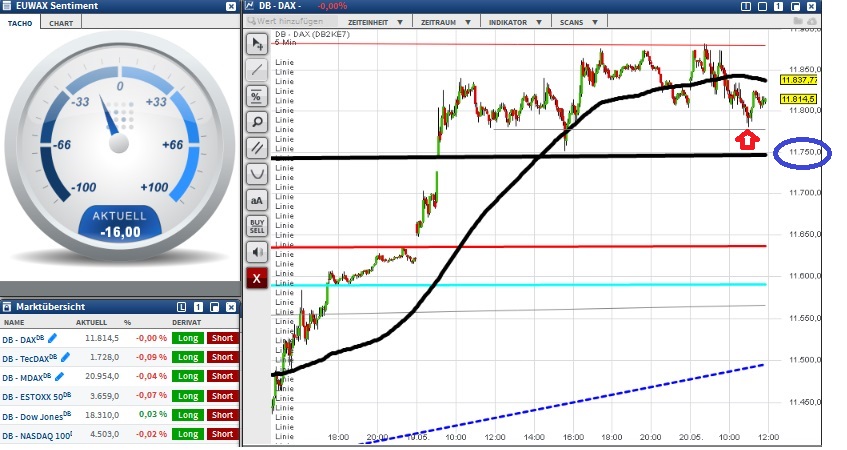Open the INDIKATOR dropdown
This screenshot has width=847, height=450.
(515, 22)
